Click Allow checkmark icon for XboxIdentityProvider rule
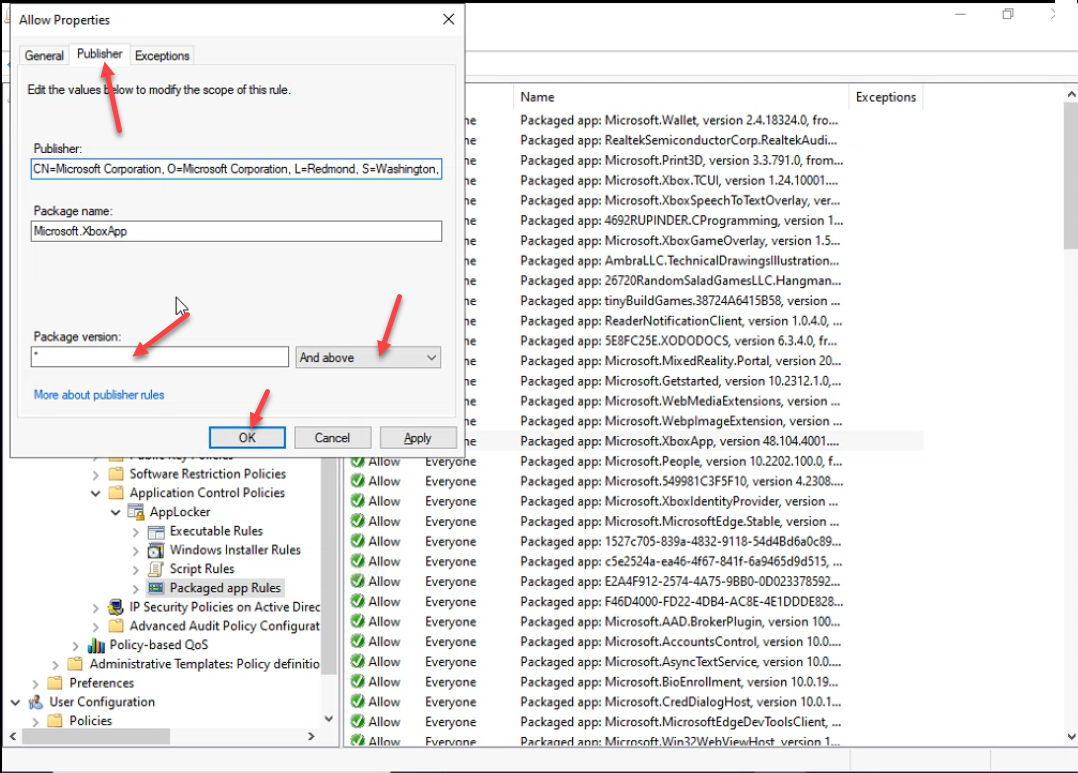The width and height of the screenshot is (1078, 773). coord(358,501)
